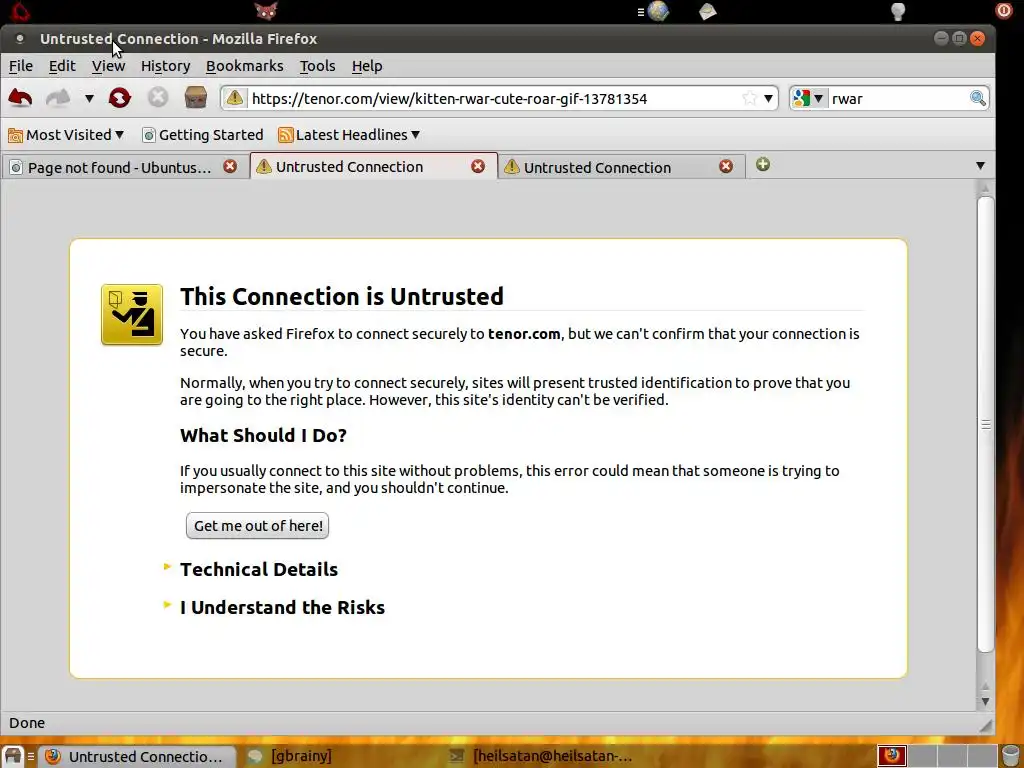
Task: Open the View menu
Action: pos(108,66)
